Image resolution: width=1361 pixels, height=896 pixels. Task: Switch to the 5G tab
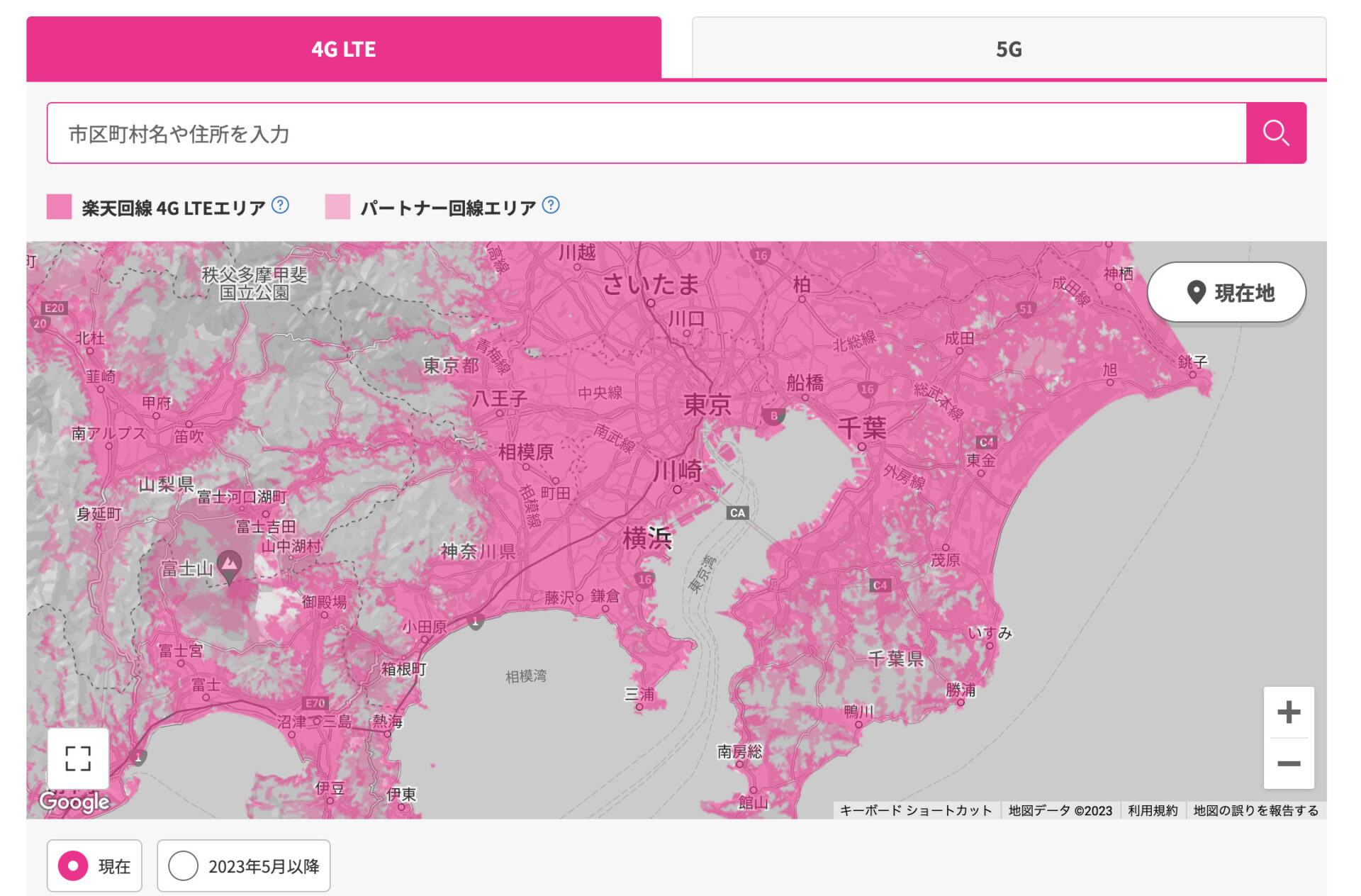1009,48
